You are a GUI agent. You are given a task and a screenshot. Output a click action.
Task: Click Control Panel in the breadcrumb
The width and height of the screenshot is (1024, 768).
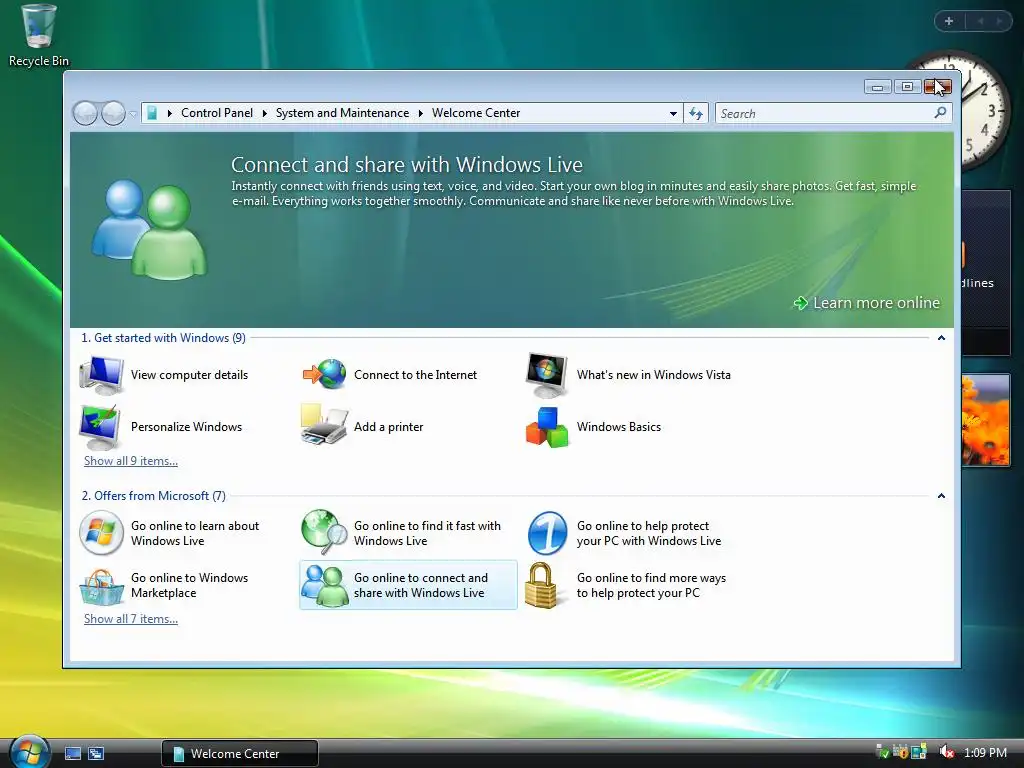pyautogui.click(x=217, y=113)
